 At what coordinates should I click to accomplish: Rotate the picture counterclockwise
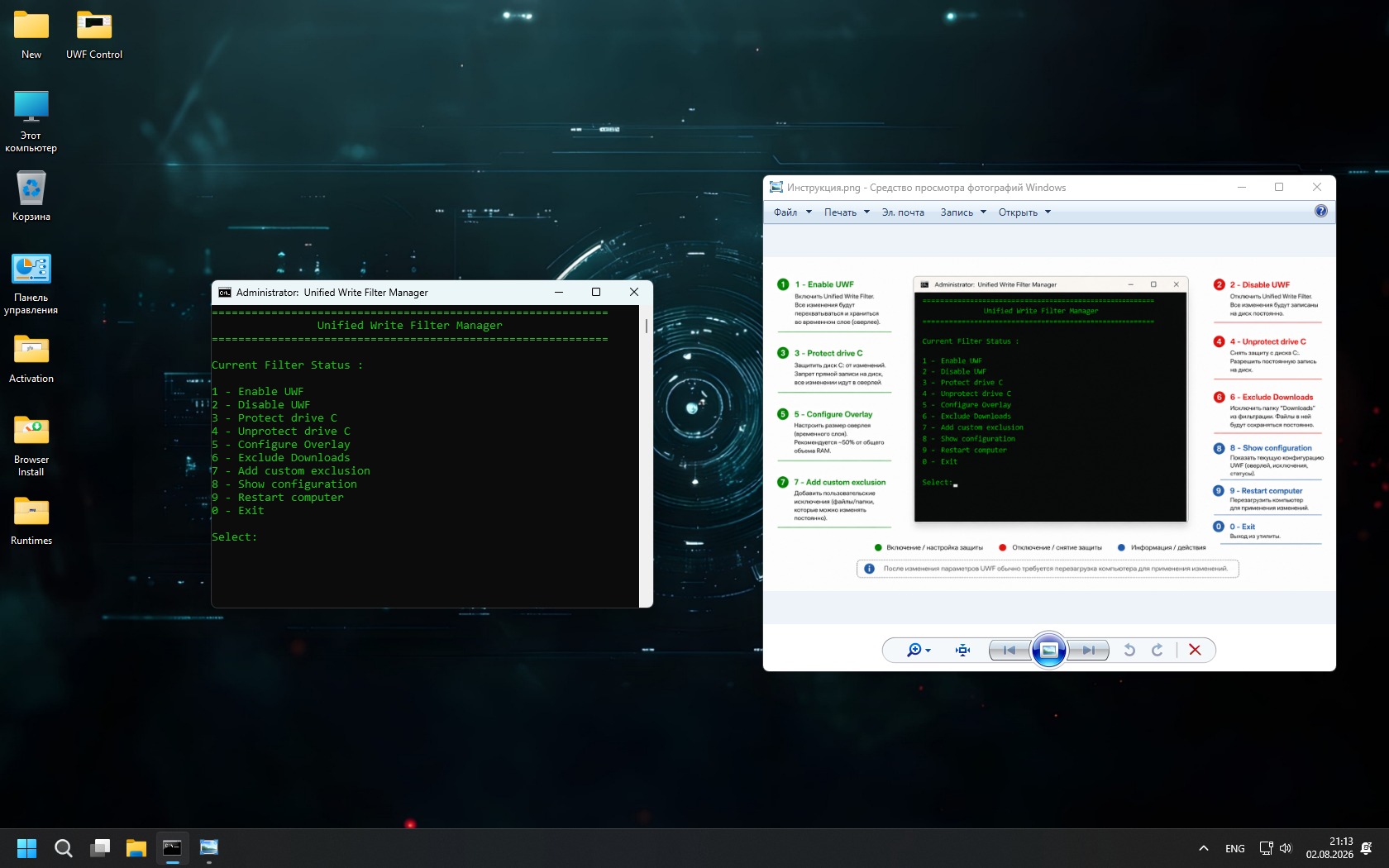point(1129,651)
